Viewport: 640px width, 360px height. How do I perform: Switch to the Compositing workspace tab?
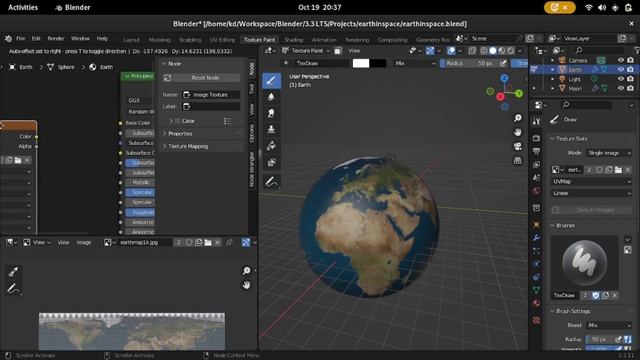[x=392, y=40]
